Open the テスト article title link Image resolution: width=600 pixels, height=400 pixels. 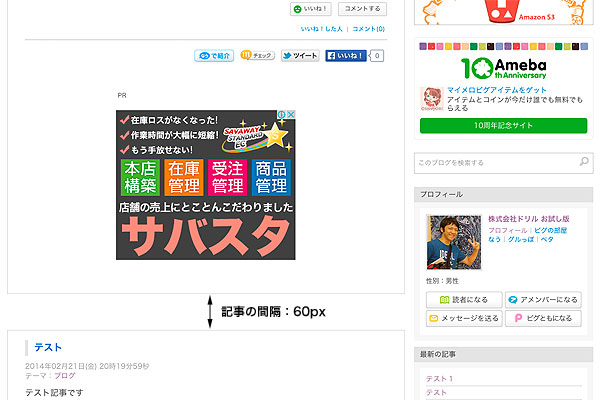click(x=48, y=347)
